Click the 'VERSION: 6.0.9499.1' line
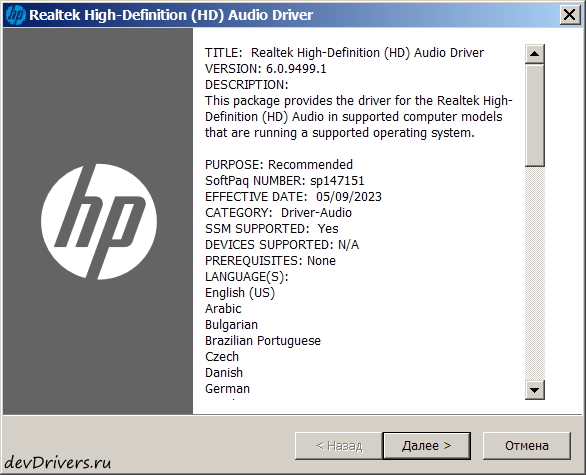Viewport: 586px width, 475px height. (x=266, y=69)
